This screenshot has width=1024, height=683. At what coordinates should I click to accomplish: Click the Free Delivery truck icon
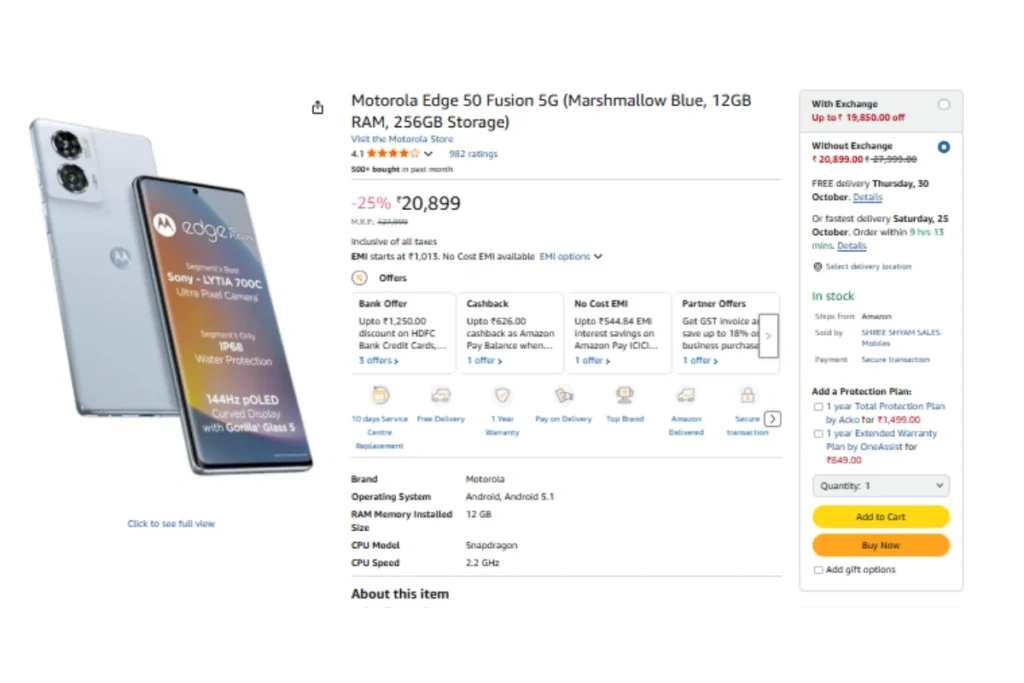[441, 396]
